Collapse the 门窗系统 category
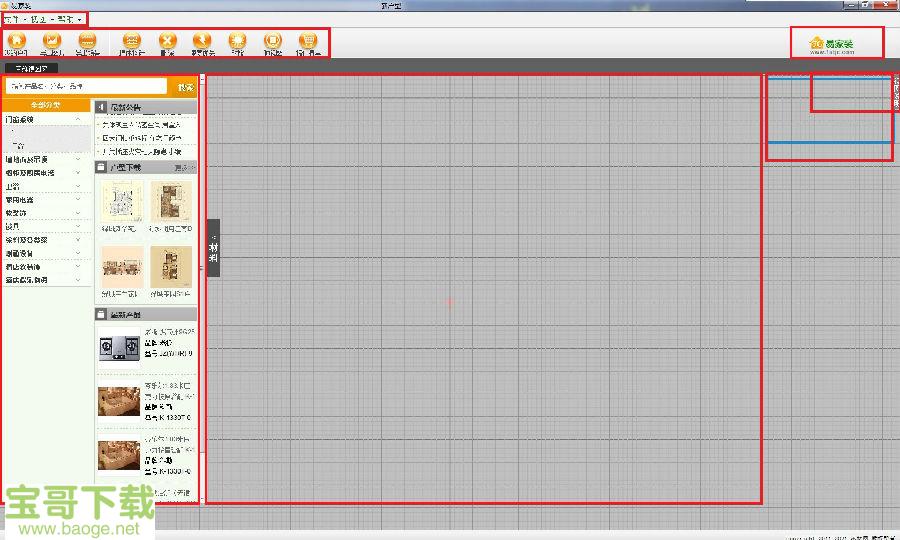 point(78,120)
